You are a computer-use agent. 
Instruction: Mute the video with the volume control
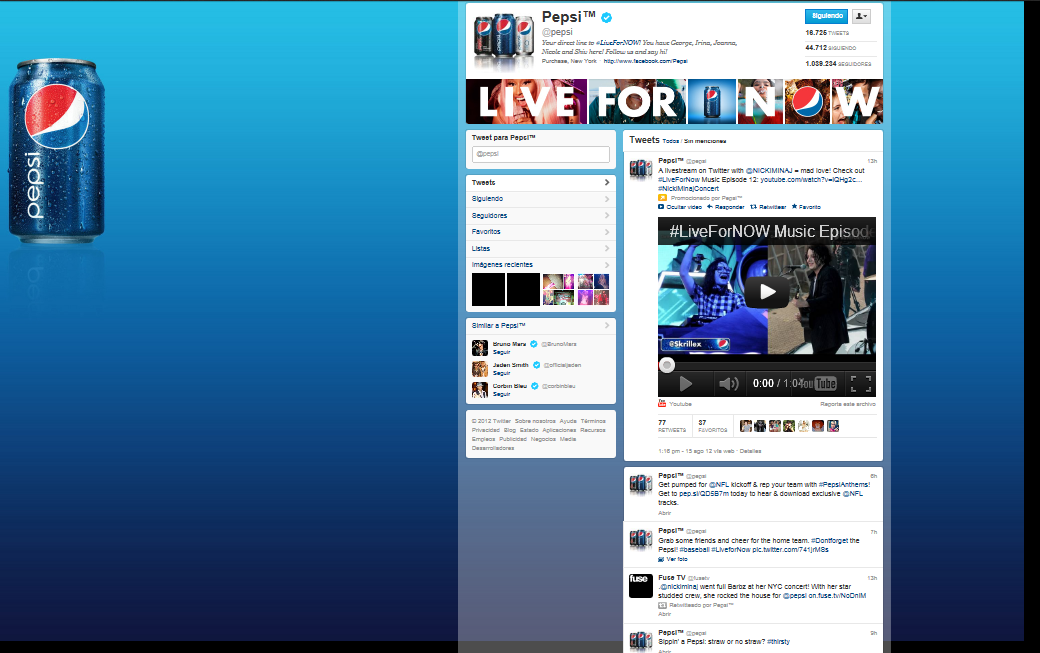729,383
